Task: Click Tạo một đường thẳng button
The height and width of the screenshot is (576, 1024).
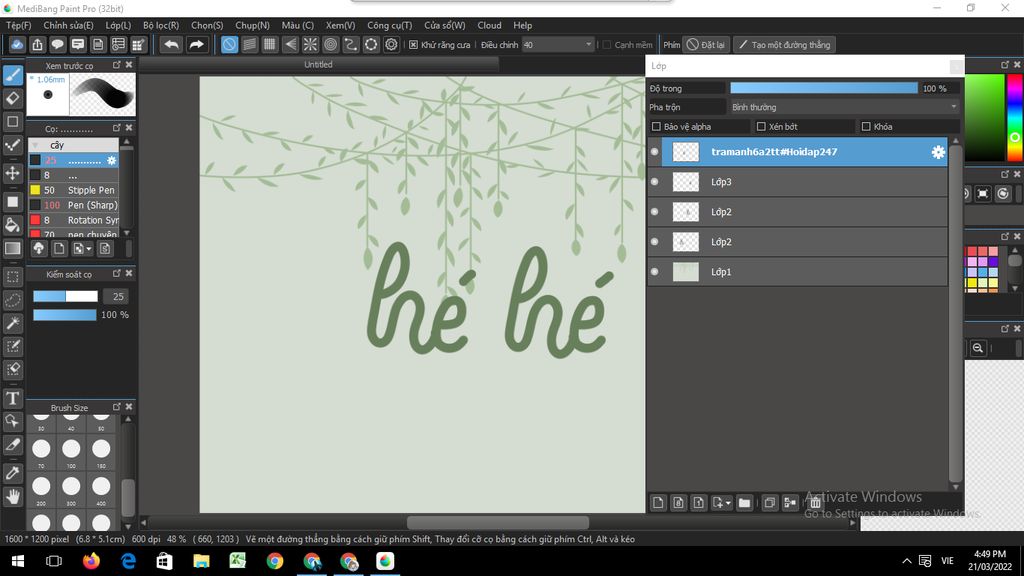Action: pyautogui.click(x=784, y=44)
